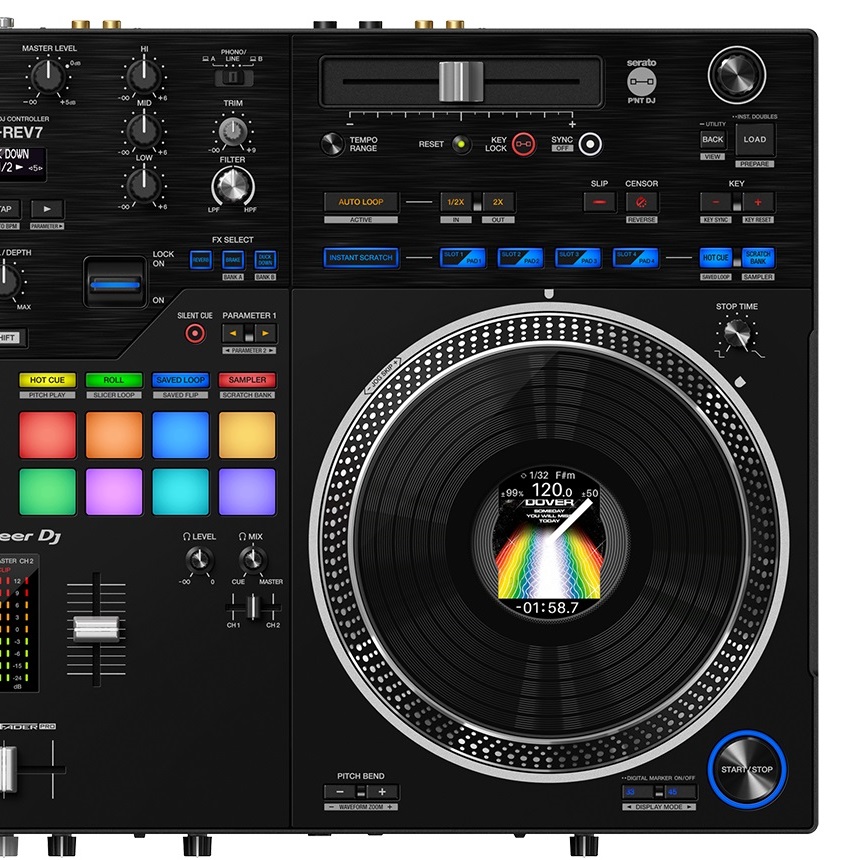Raise key with KEY plus button

pos(758,202)
